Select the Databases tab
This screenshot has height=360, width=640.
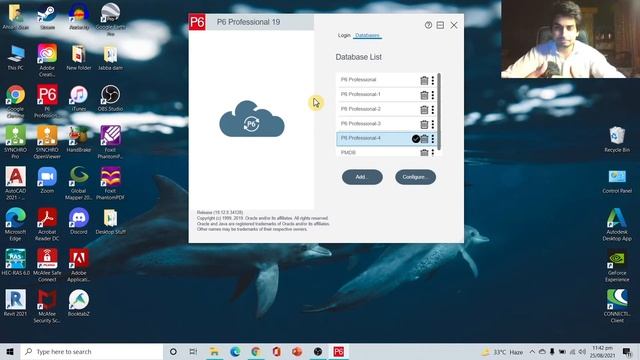(x=367, y=36)
